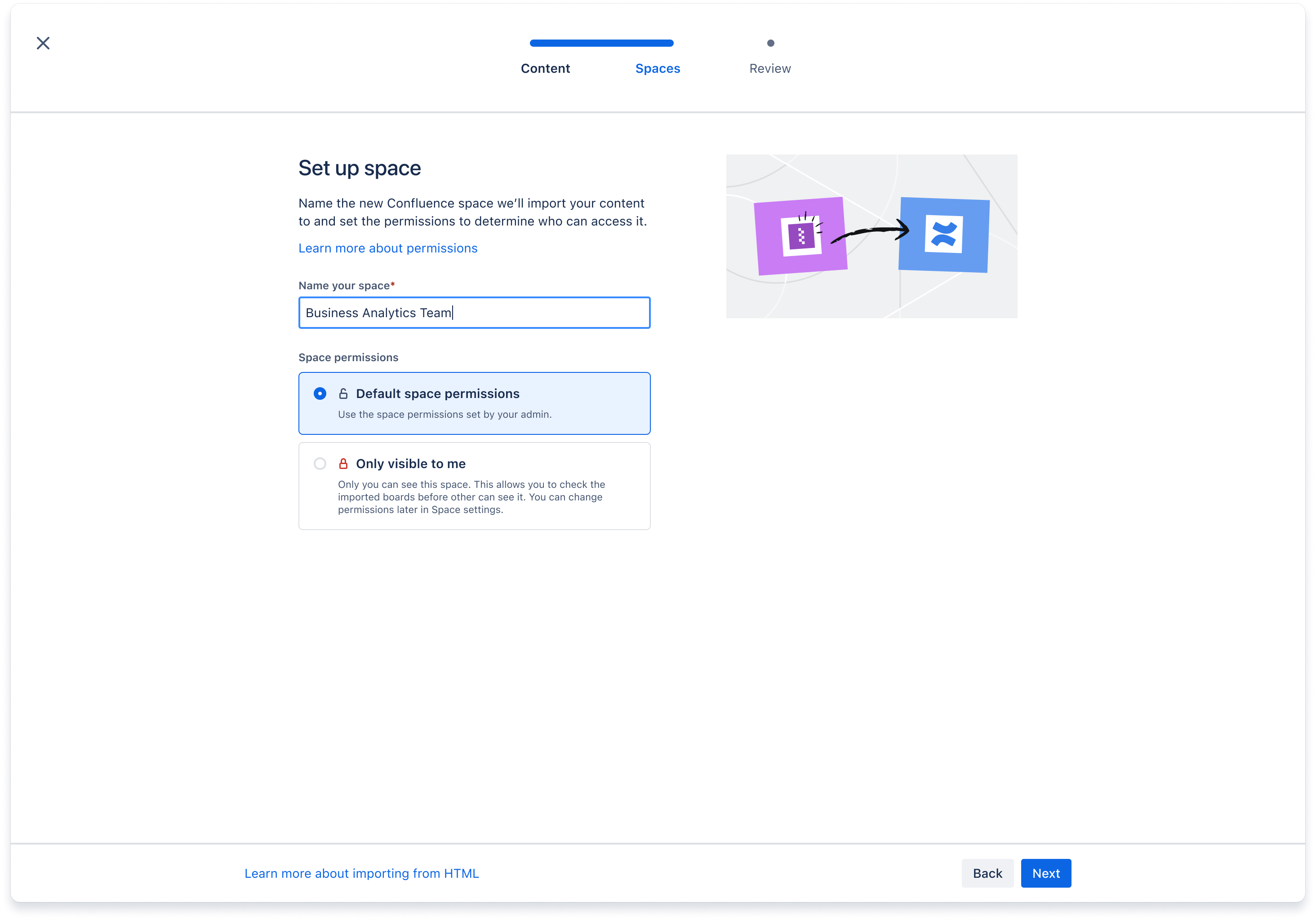
Task: Click the black arrow in the illustration
Action: [870, 231]
